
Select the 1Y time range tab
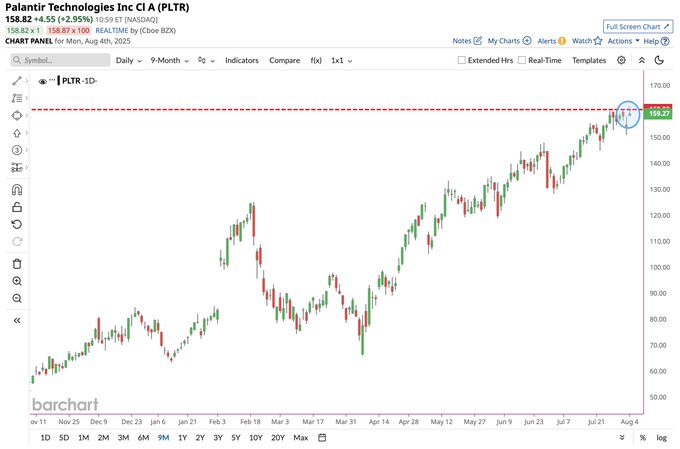tap(183, 438)
